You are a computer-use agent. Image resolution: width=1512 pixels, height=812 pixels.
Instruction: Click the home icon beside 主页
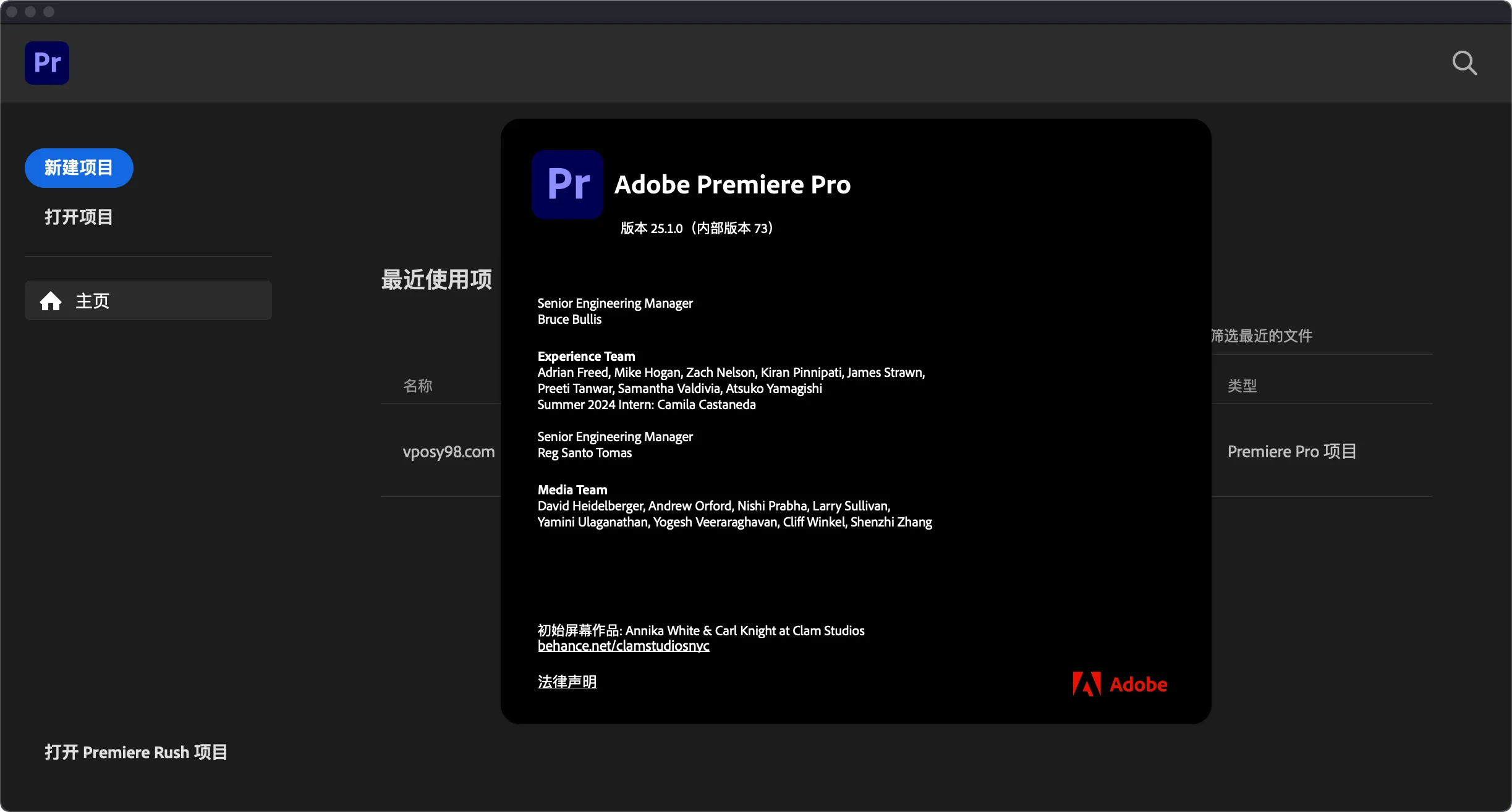click(51, 301)
